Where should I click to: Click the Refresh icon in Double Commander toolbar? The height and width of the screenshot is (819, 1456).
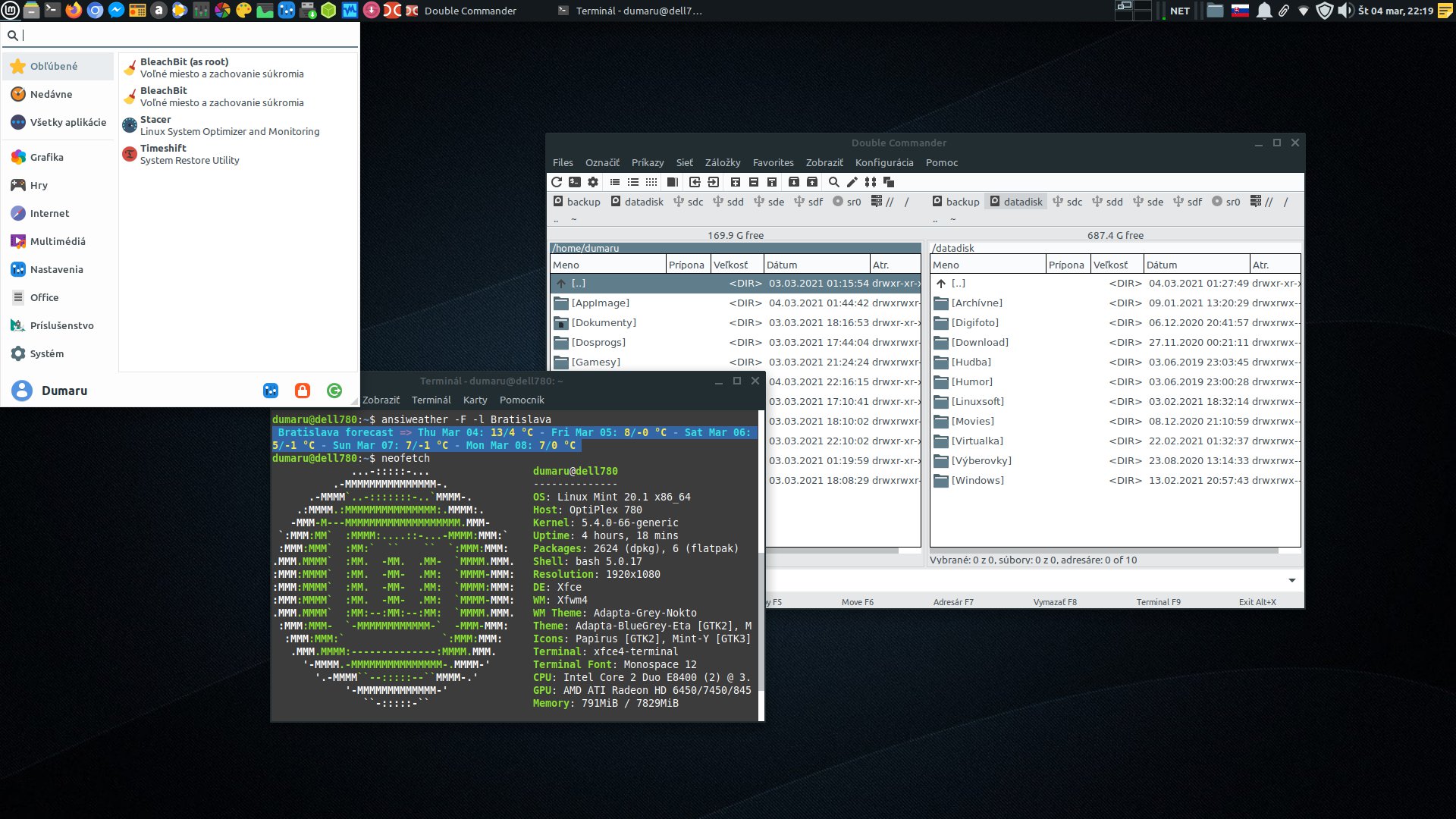[x=556, y=182]
